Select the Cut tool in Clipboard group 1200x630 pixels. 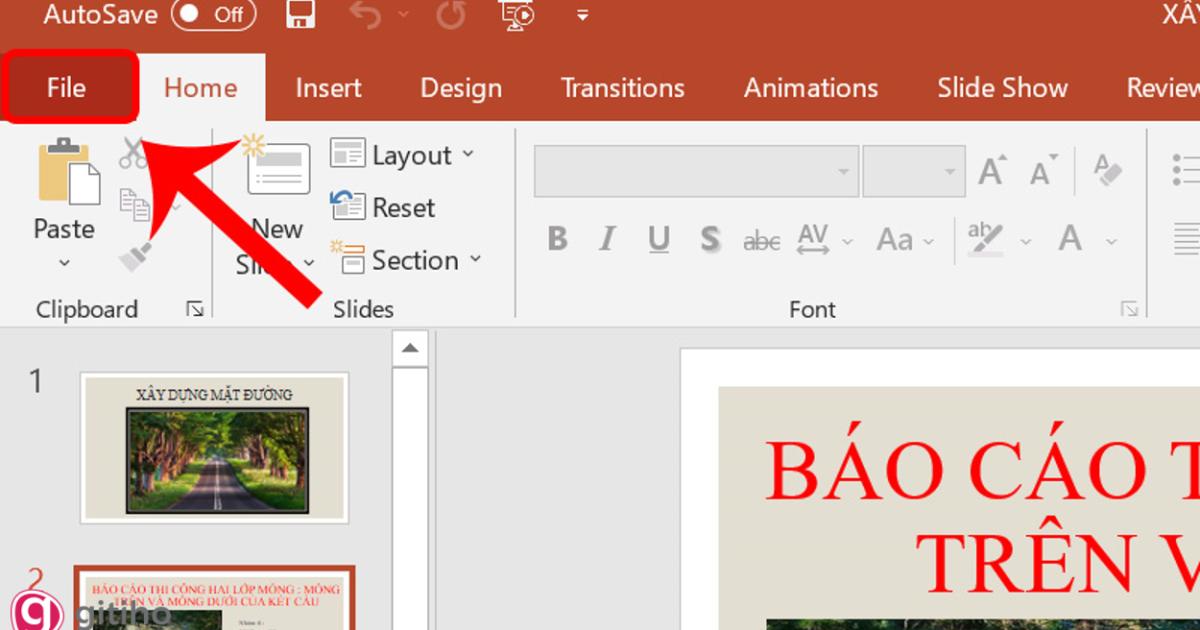[131, 152]
